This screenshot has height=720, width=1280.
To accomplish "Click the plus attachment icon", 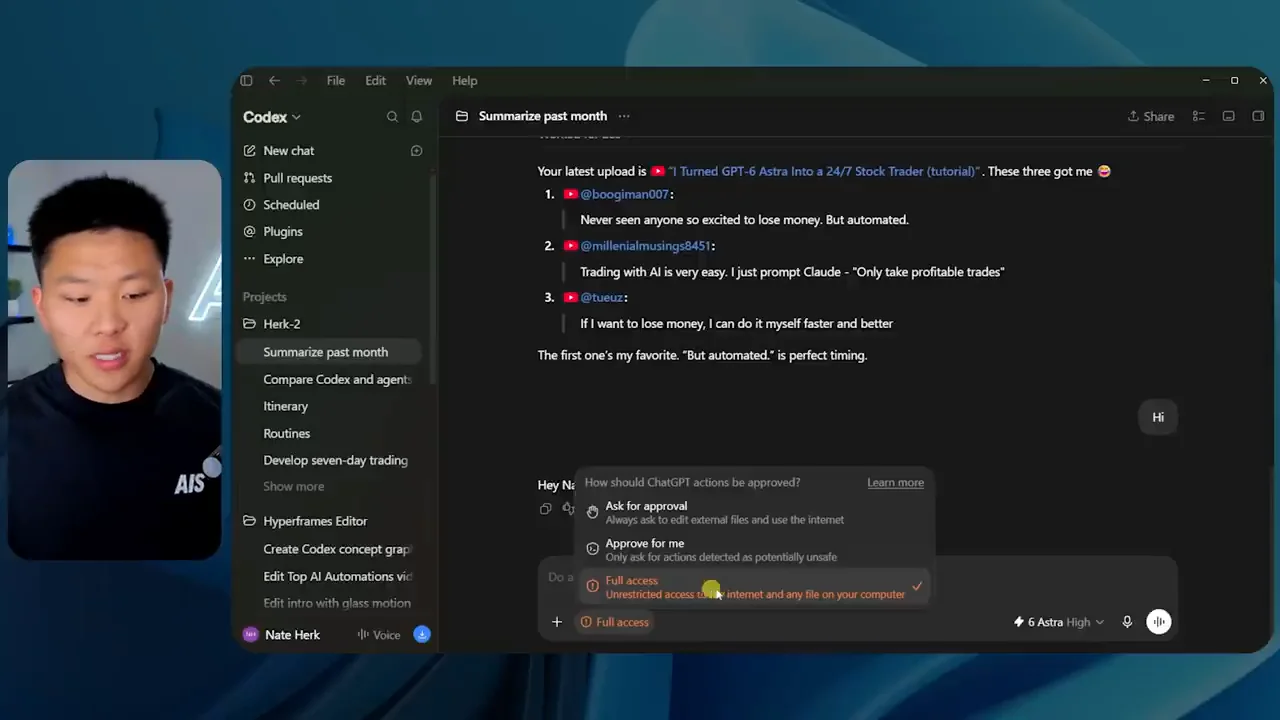I will pyautogui.click(x=557, y=622).
